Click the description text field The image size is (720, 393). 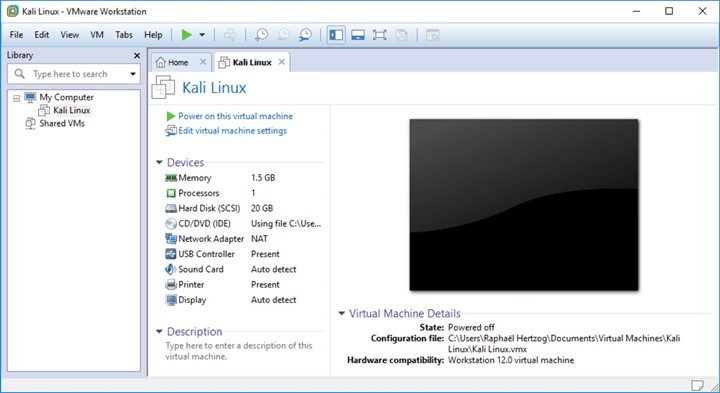tap(239, 351)
